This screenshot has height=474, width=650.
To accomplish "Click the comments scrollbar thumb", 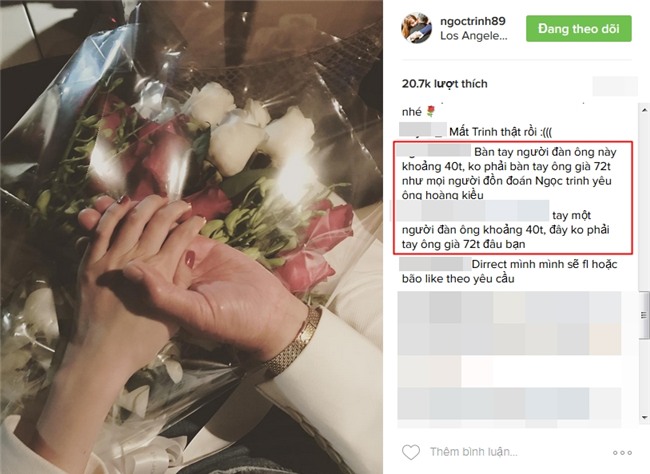I will 644,315.
